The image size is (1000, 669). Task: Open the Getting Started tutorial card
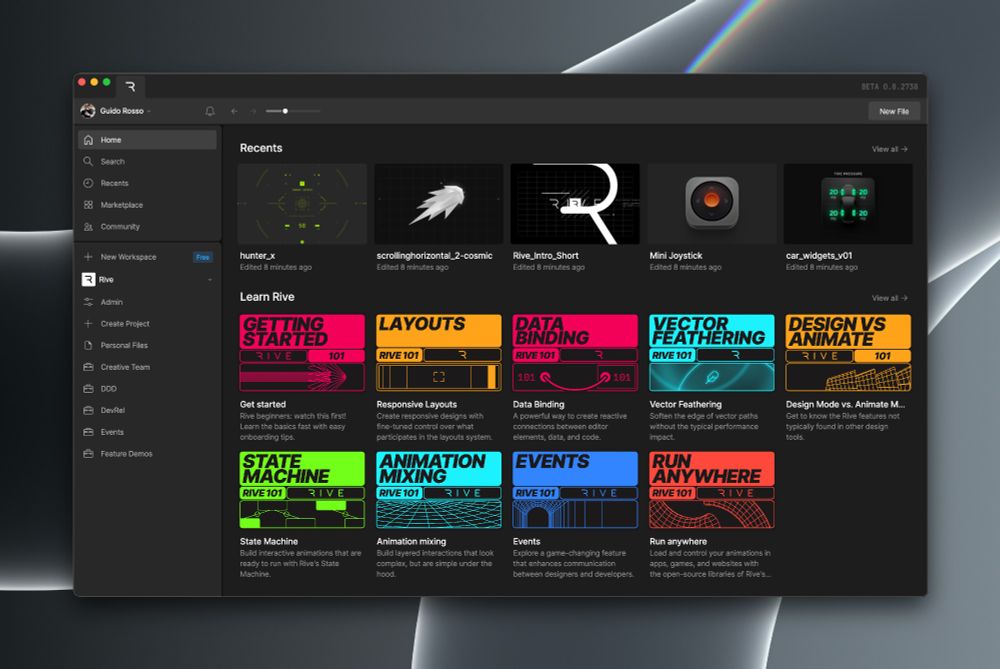pos(302,353)
